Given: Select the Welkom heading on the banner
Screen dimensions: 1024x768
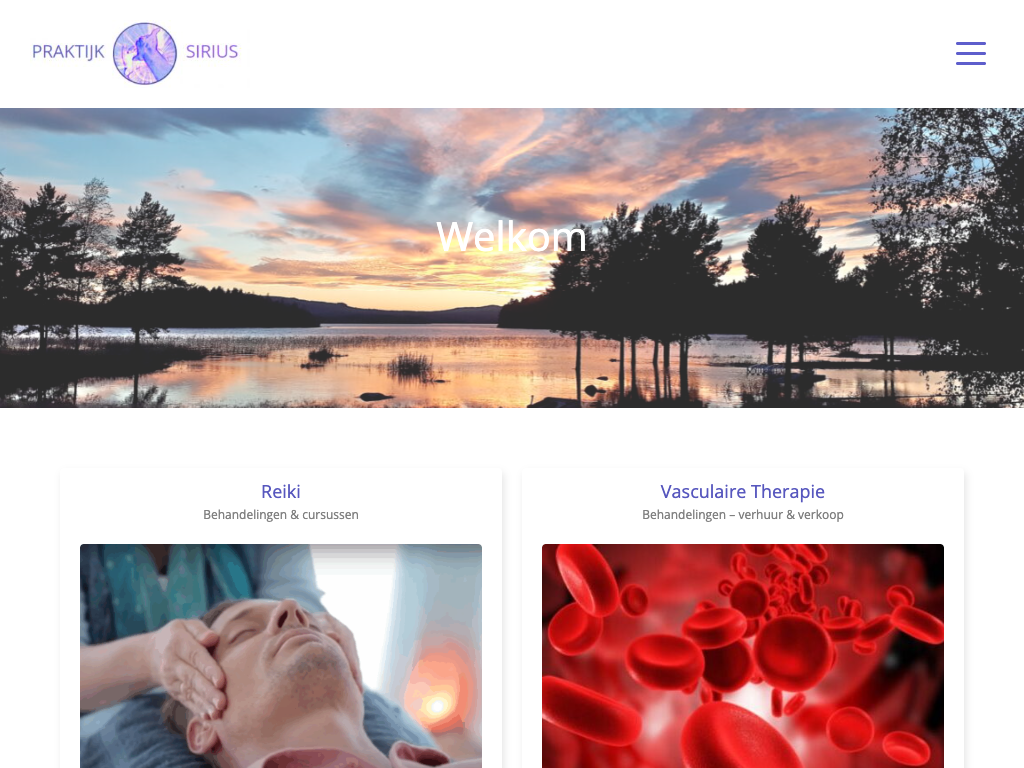Looking at the screenshot, I should 511,236.
